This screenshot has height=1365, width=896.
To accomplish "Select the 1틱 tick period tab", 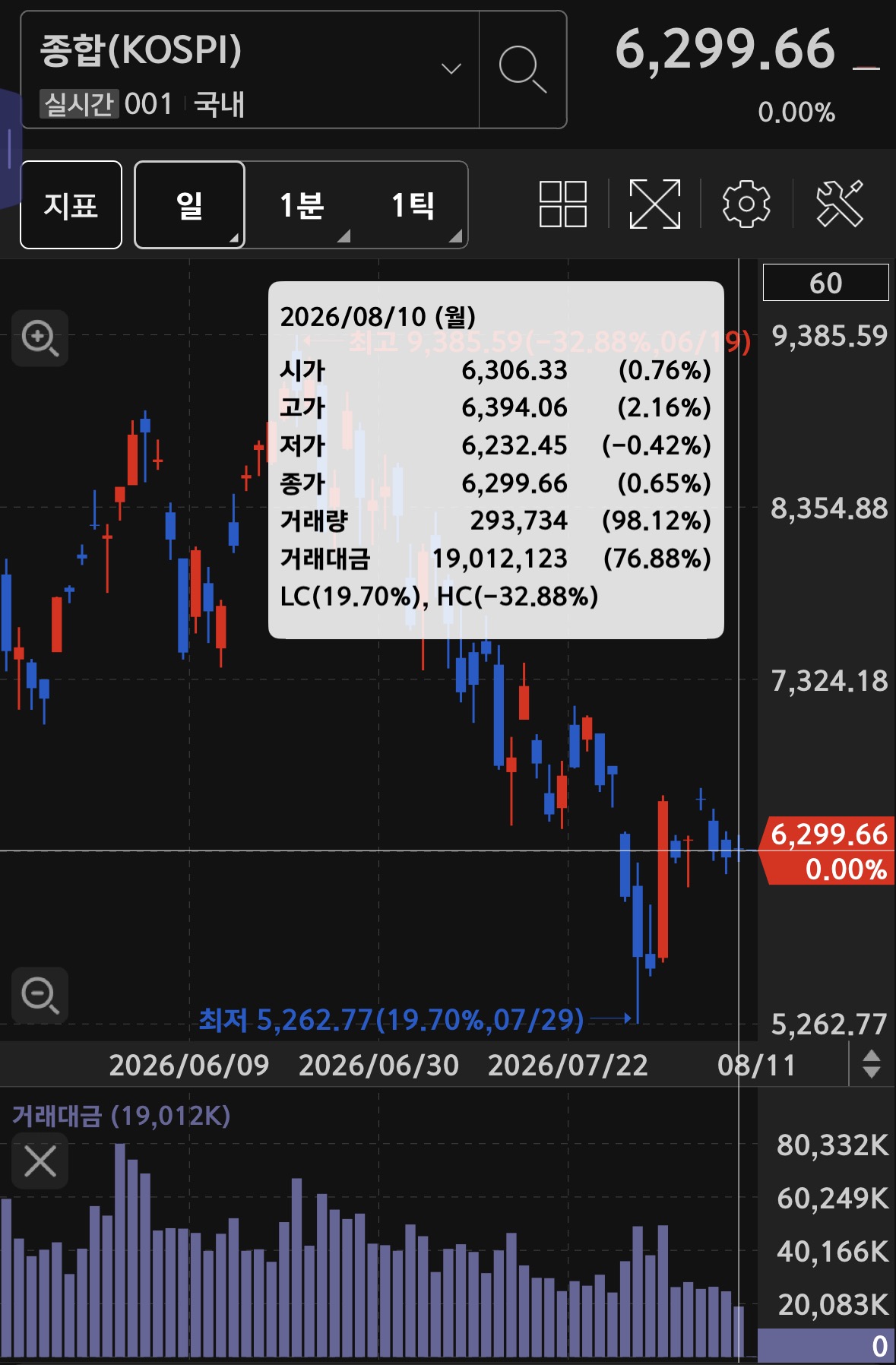I will click(x=413, y=204).
